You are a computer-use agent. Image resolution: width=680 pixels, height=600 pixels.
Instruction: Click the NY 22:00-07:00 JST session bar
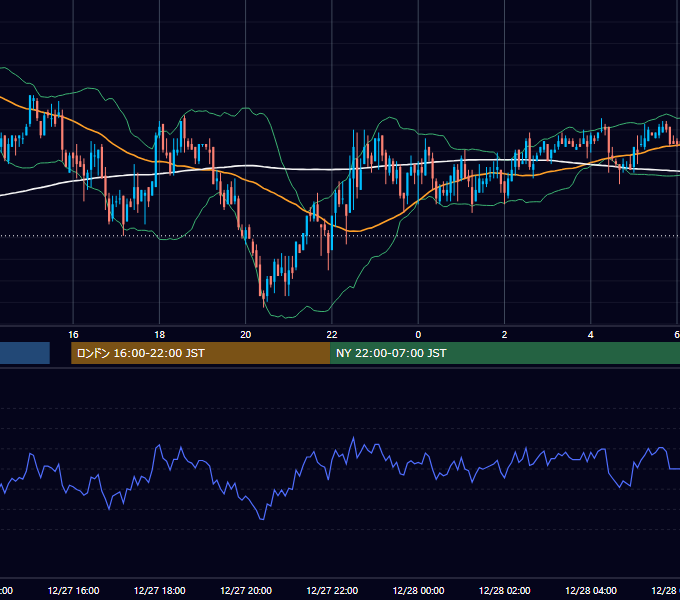[x=505, y=353]
